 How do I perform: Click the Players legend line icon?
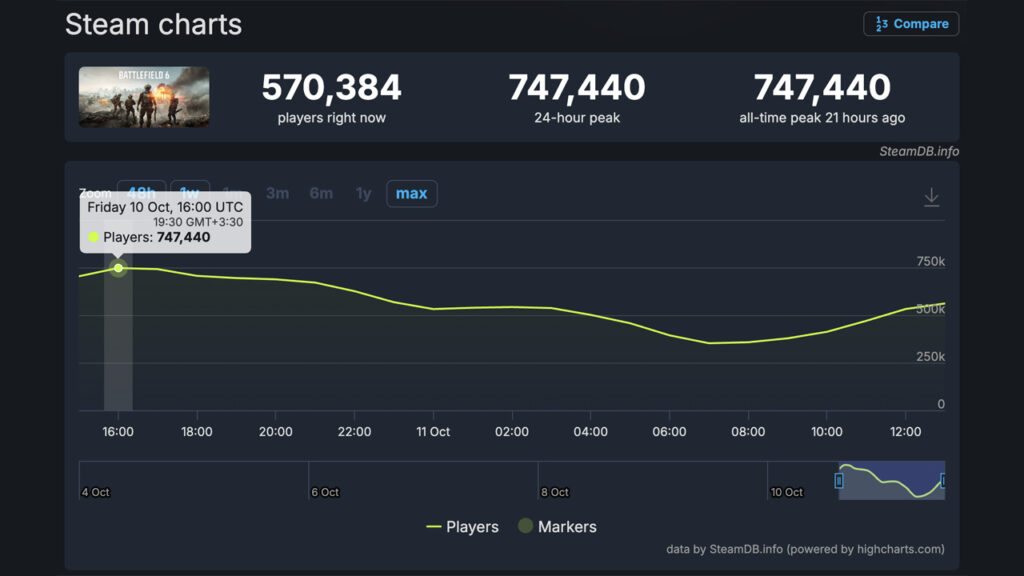pos(434,526)
